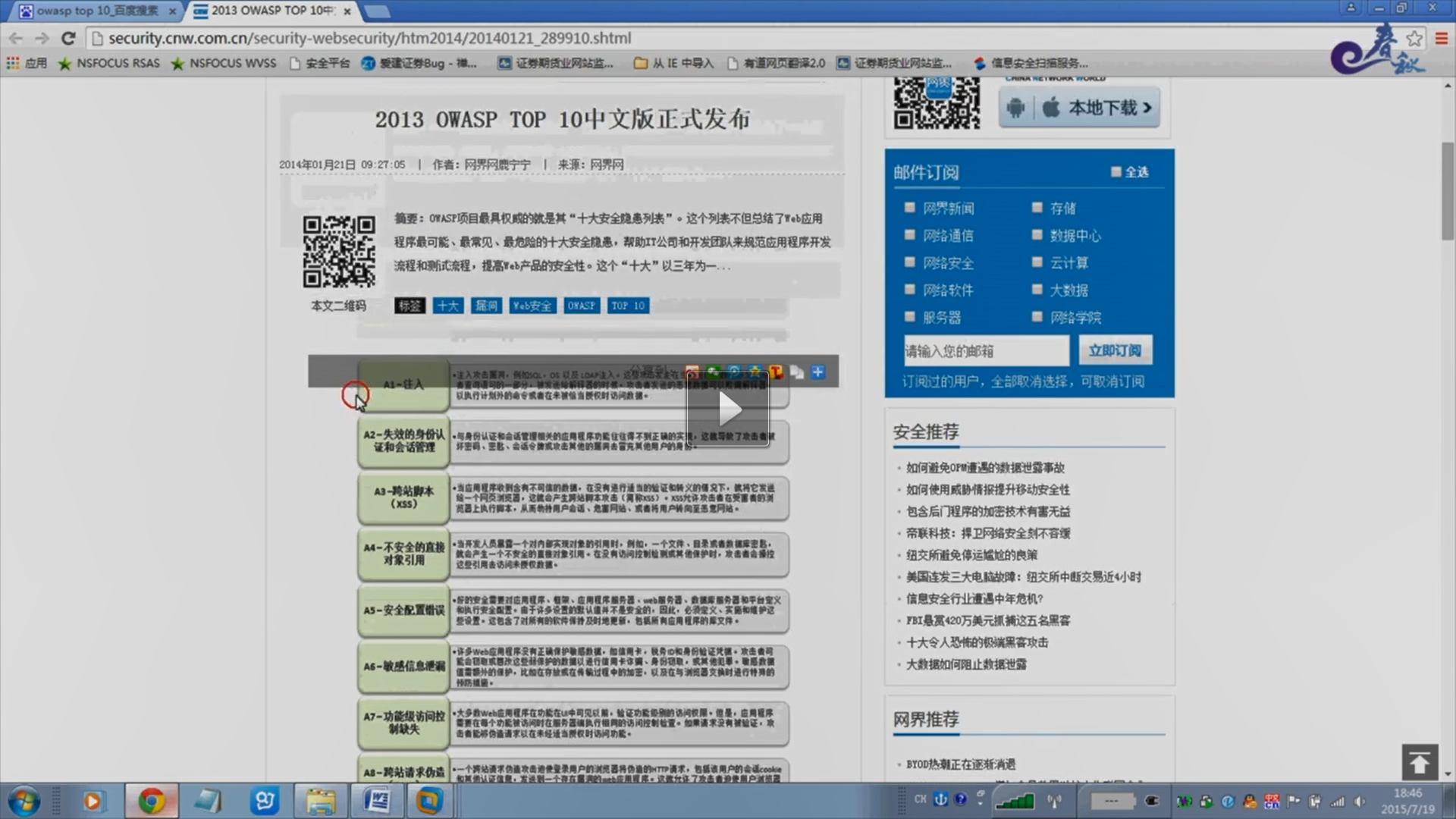Open 安全平台 bookmark
Viewport: 1456px width, 819px height.
319,63
